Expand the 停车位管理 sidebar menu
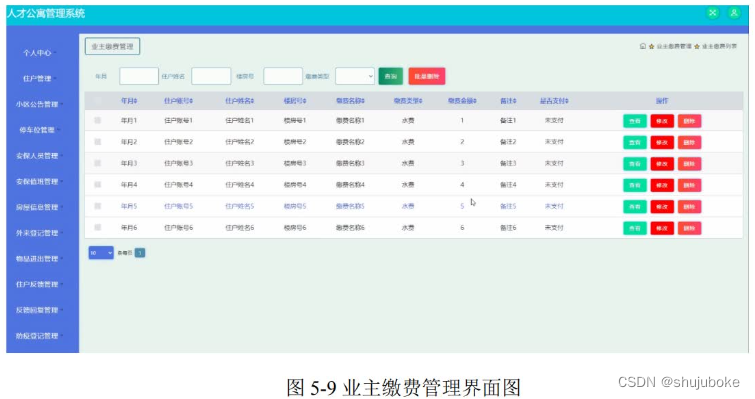Viewport: 755px width, 399px height. point(39,130)
